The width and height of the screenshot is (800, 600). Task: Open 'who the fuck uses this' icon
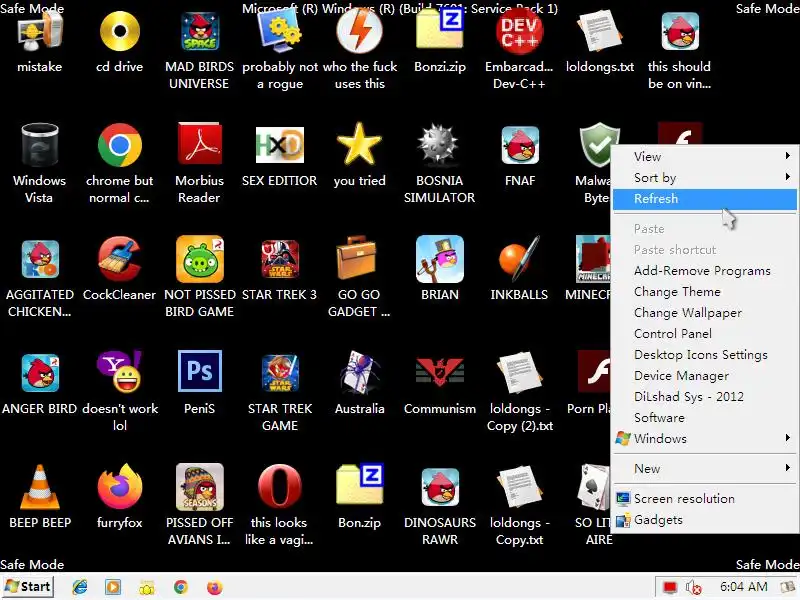(x=360, y=32)
